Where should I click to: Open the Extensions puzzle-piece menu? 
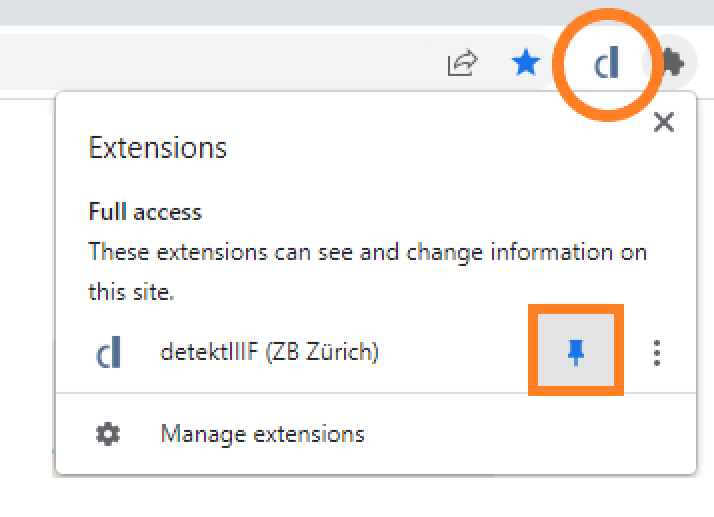[x=672, y=62]
